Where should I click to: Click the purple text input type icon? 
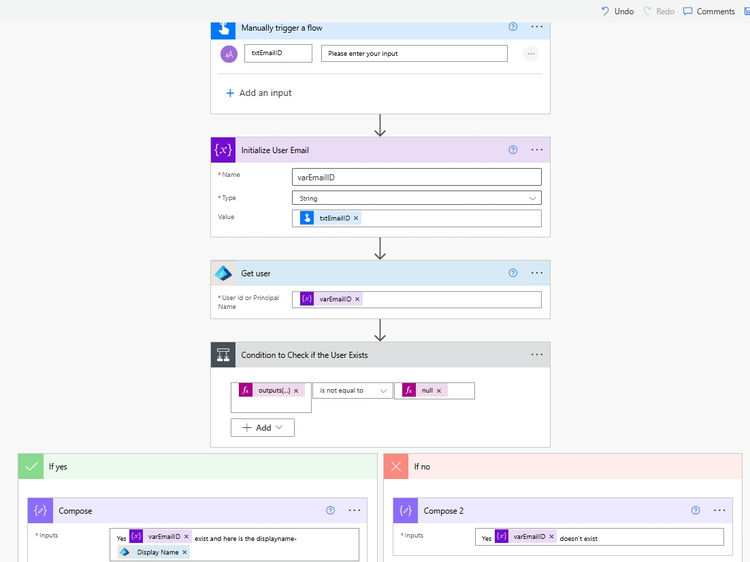pyautogui.click(x=229, y=54)
